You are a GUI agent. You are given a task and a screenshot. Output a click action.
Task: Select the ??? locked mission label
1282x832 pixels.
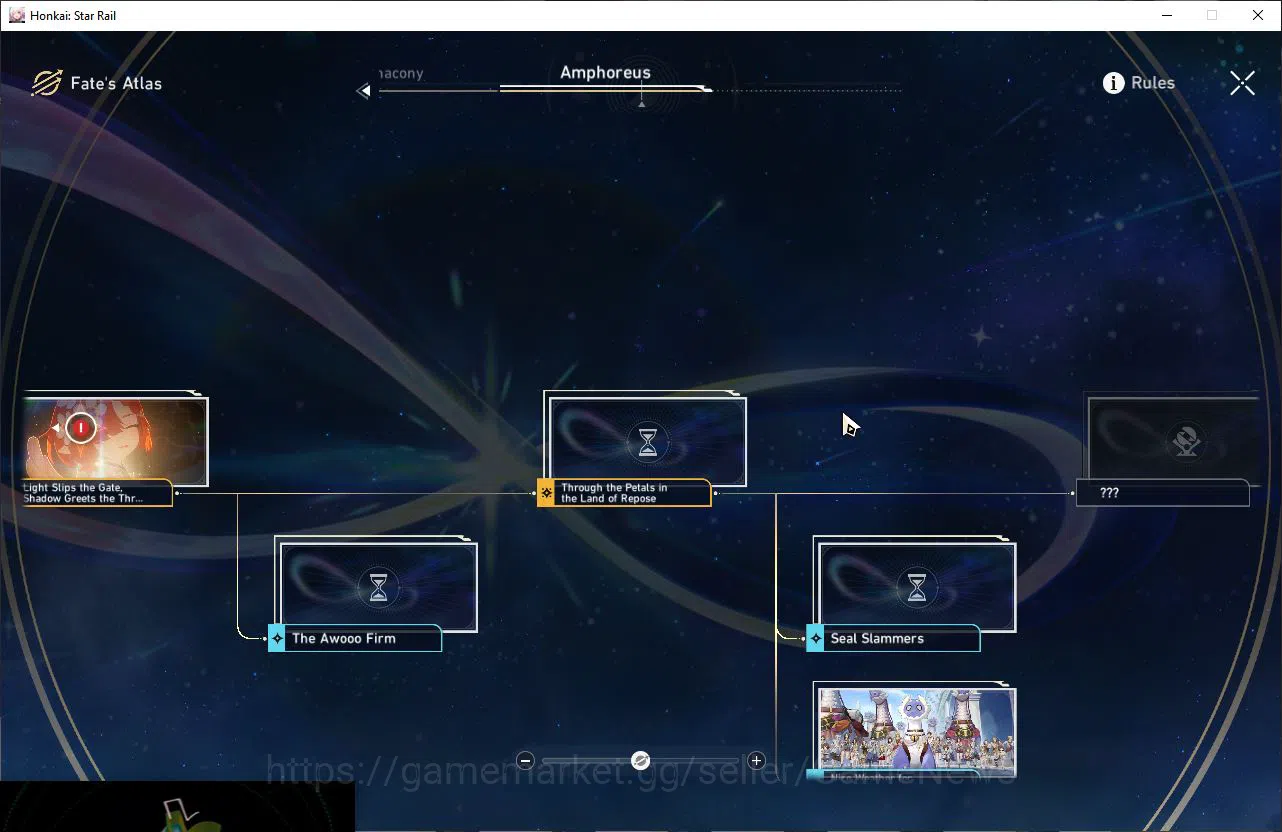point(1163,493)
